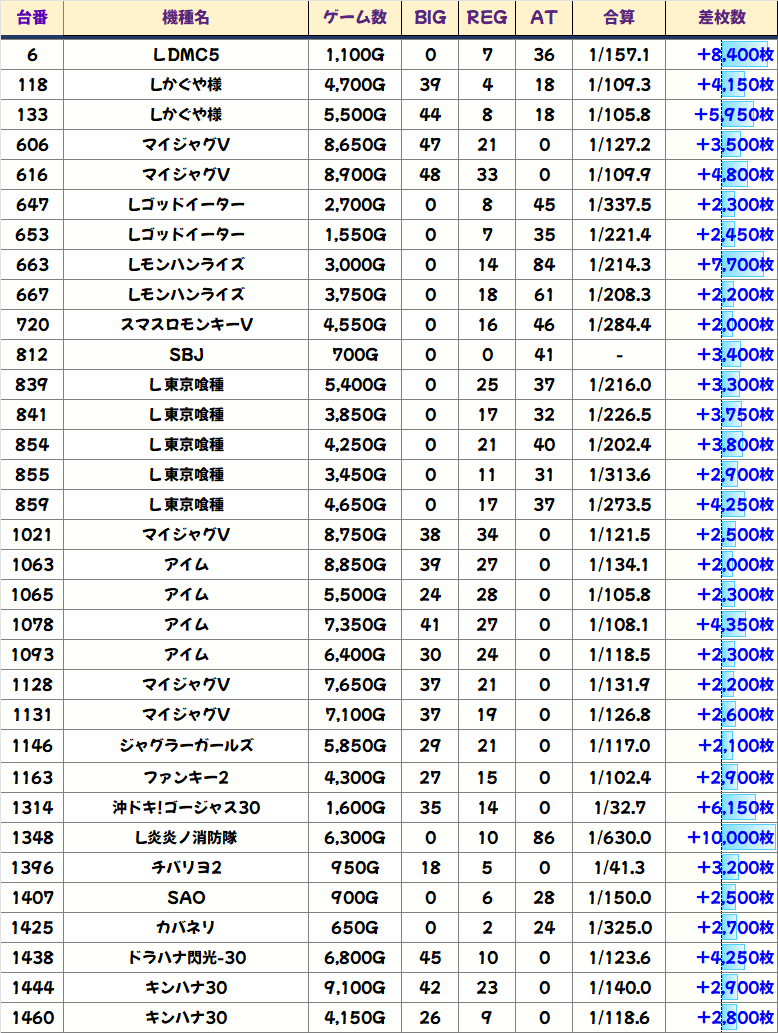Click game count 8,850G

(x=355, y=565)
